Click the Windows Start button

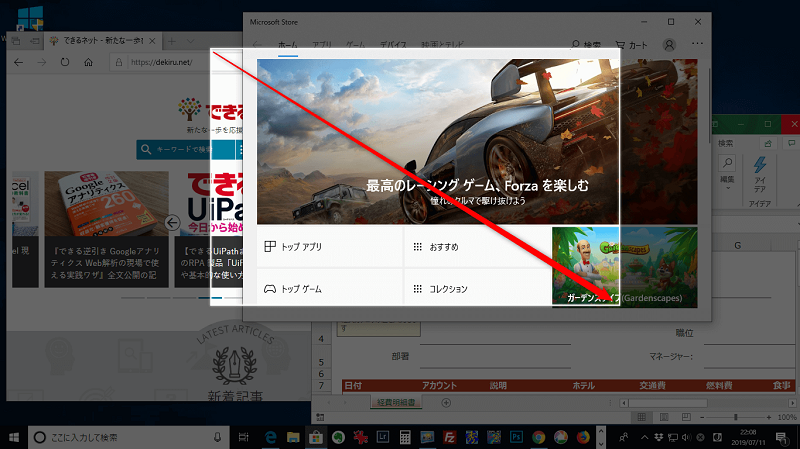click(x=15, y=437)
